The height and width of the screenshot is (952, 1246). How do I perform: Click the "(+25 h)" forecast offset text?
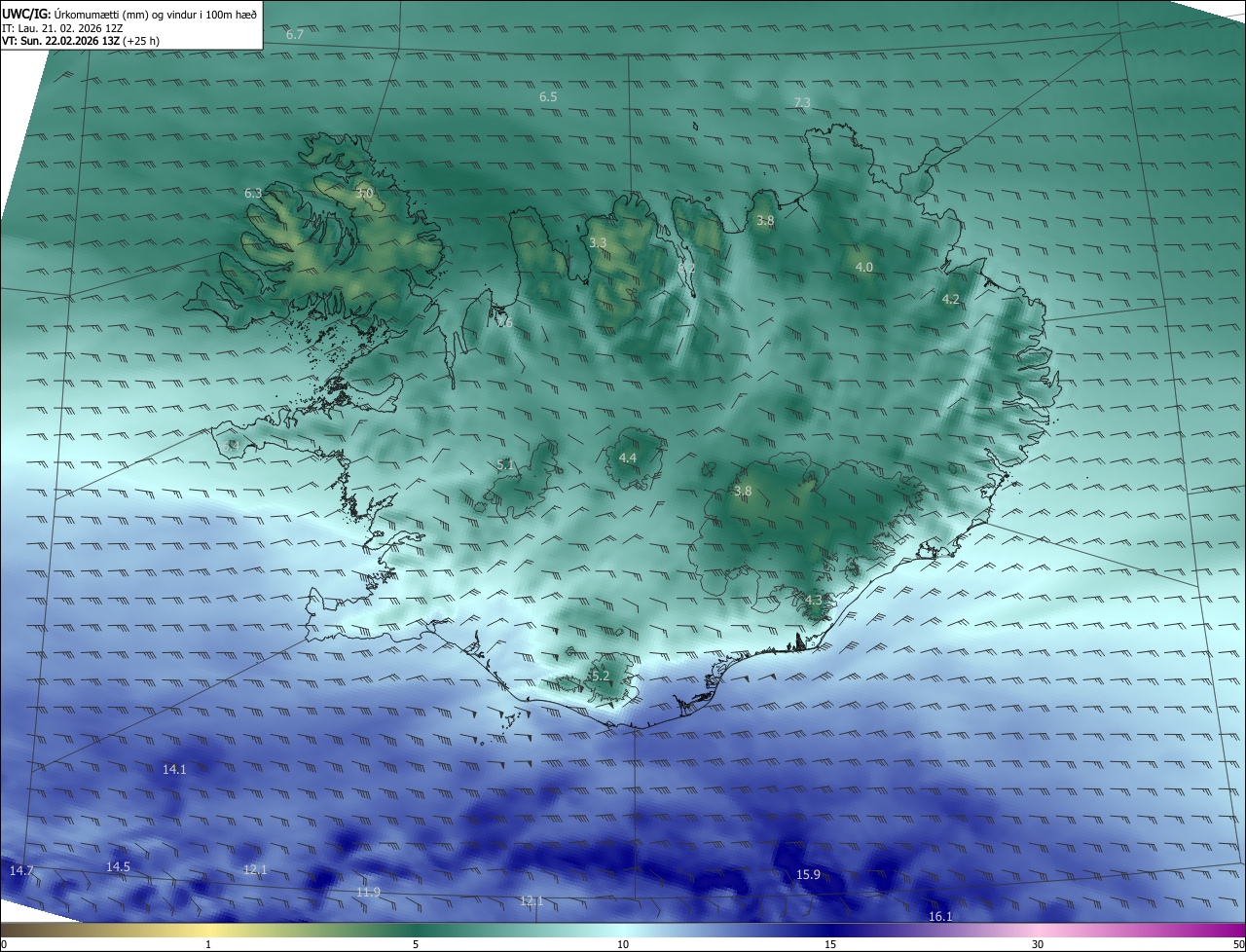[x=142, y=41]
